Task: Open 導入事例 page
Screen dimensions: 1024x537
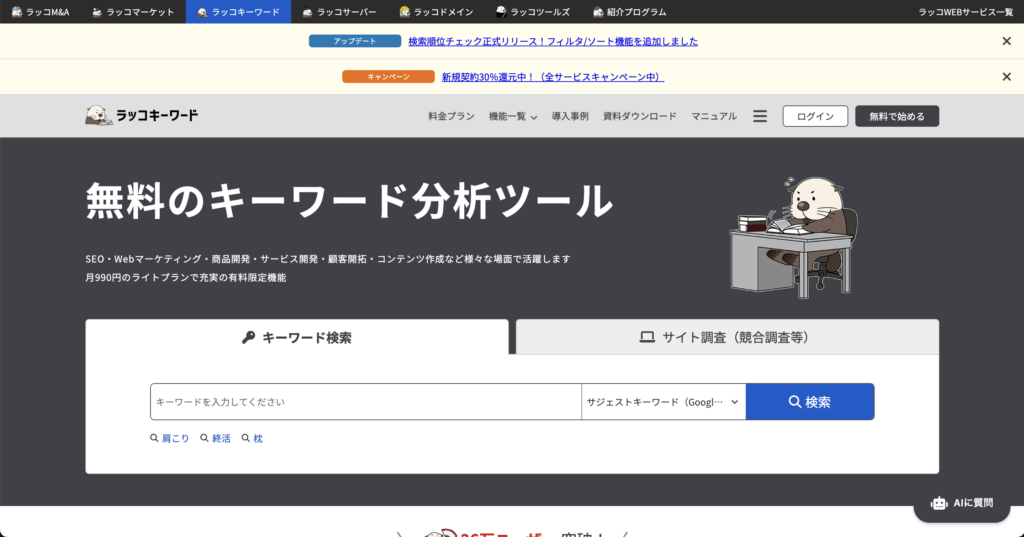Action: (570, 116)
